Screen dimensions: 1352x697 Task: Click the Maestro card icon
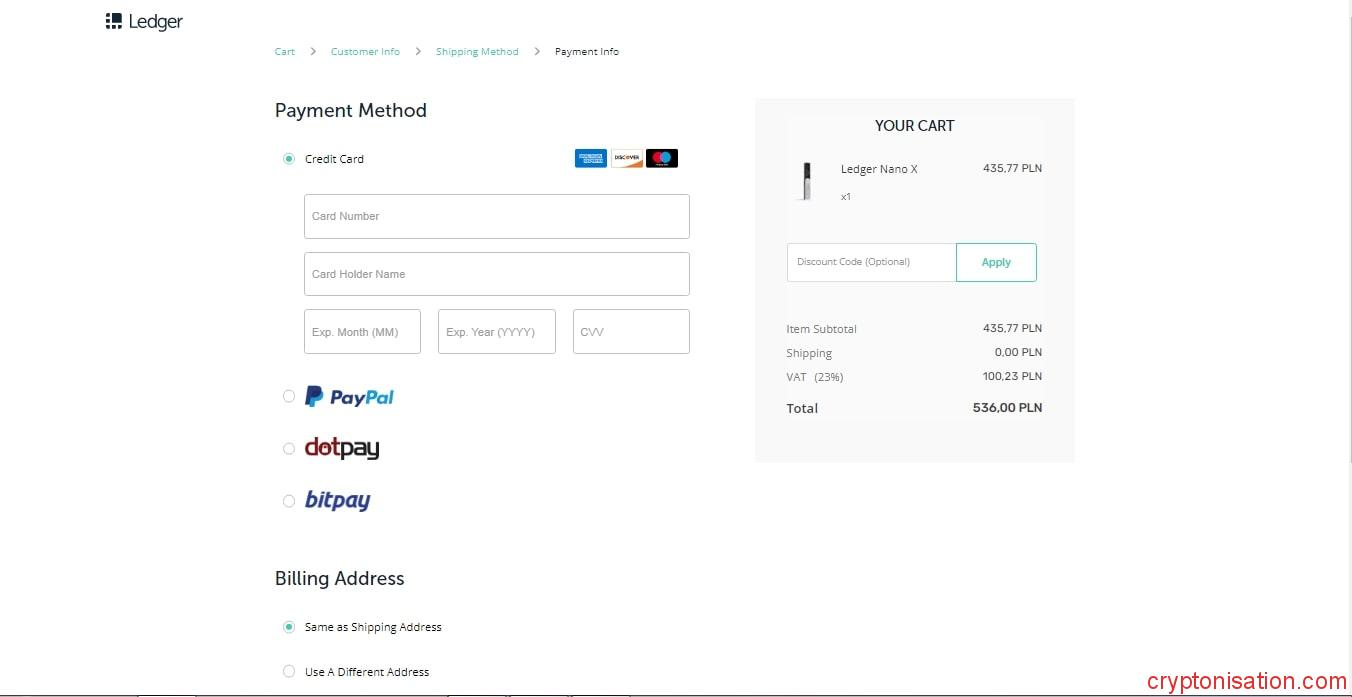[661, 158]
